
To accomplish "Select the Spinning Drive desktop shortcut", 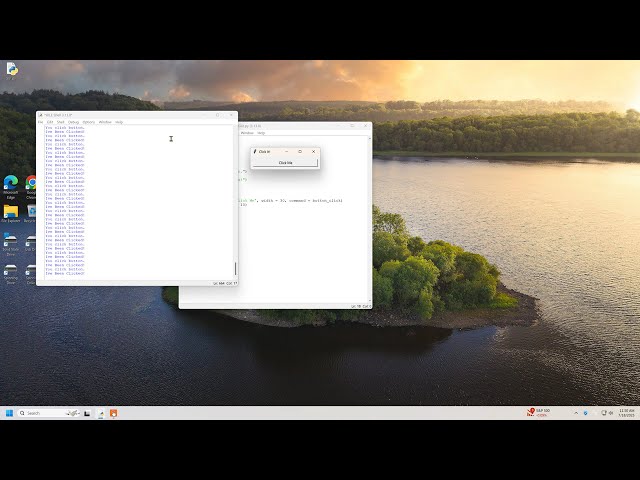I will click(11, 274).
